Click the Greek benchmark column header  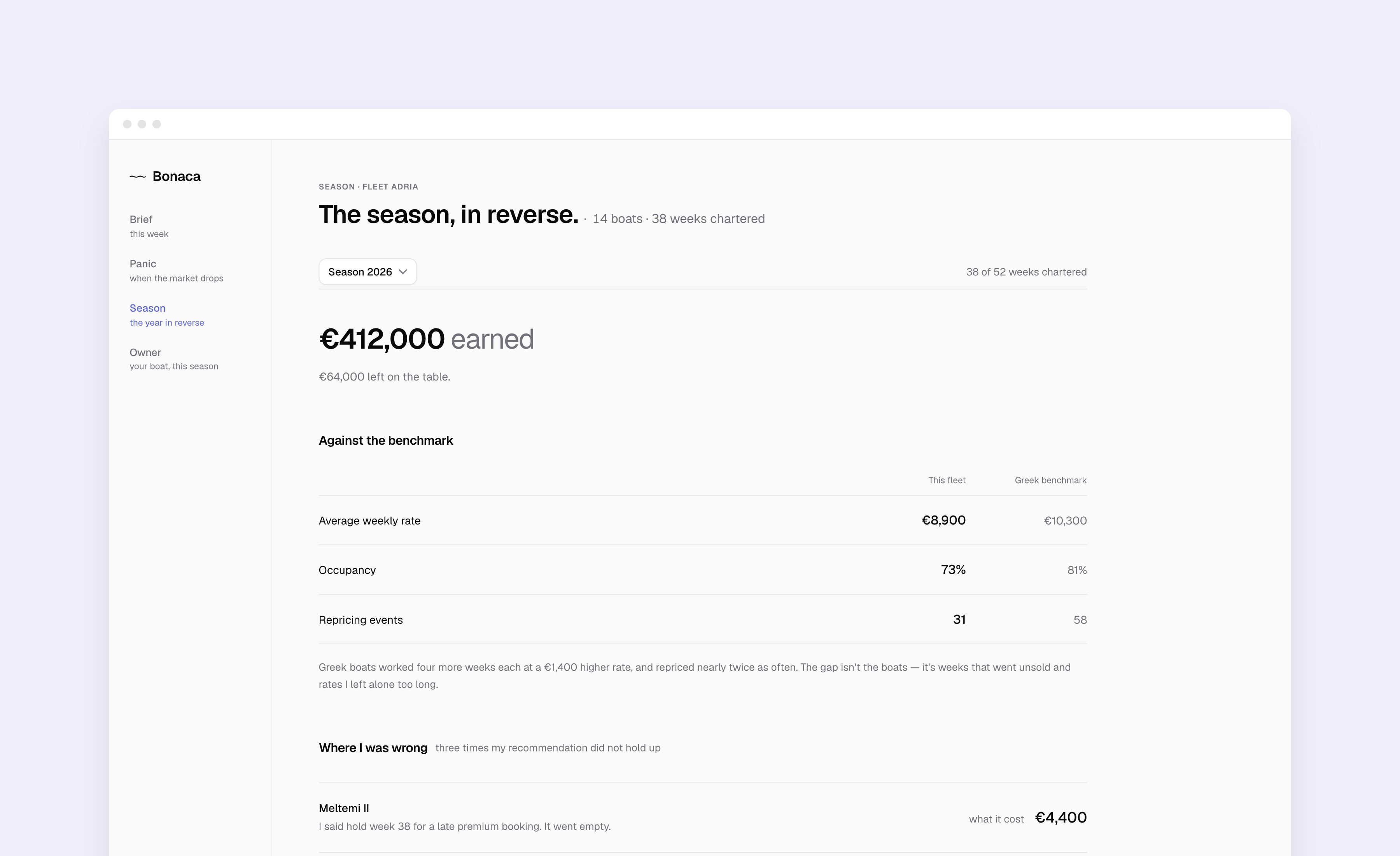click(1050, 480)
